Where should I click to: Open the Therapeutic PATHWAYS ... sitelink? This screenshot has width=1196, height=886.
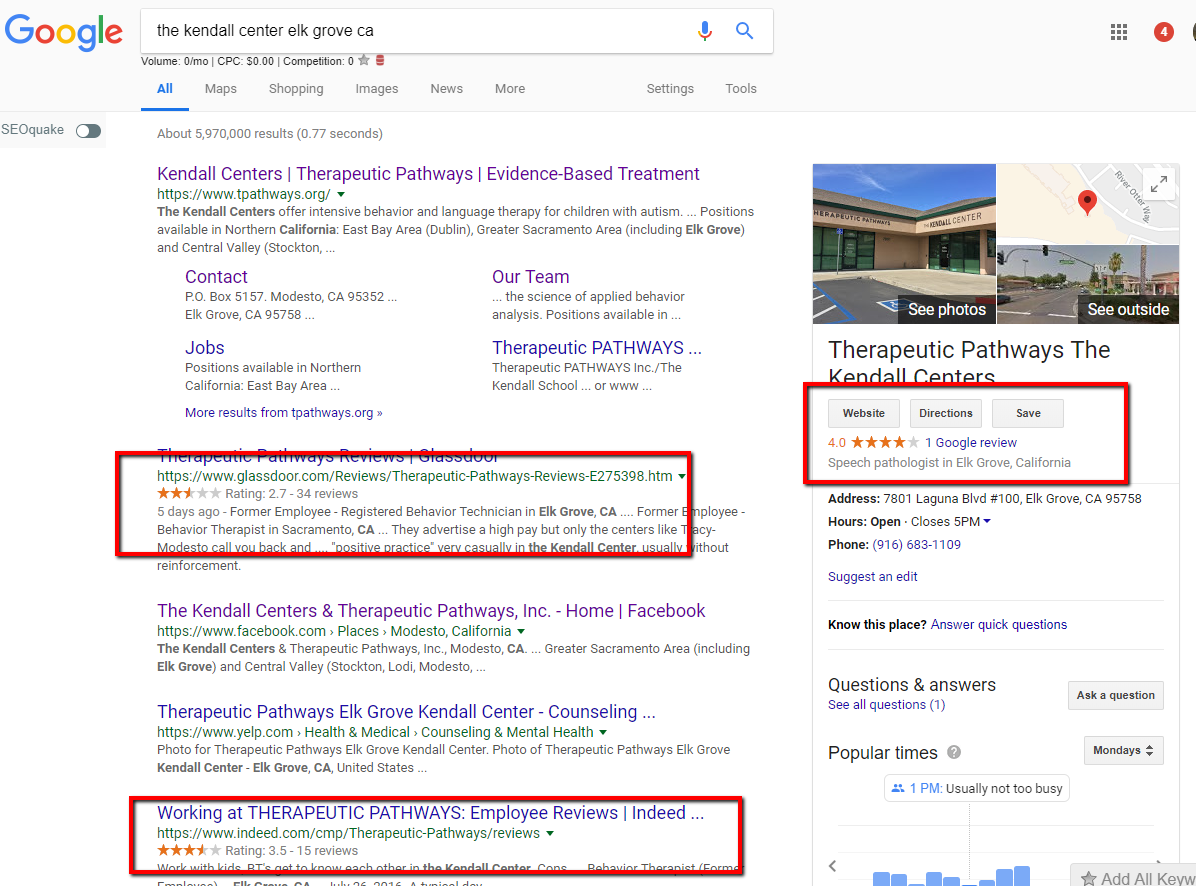[596, 348]
